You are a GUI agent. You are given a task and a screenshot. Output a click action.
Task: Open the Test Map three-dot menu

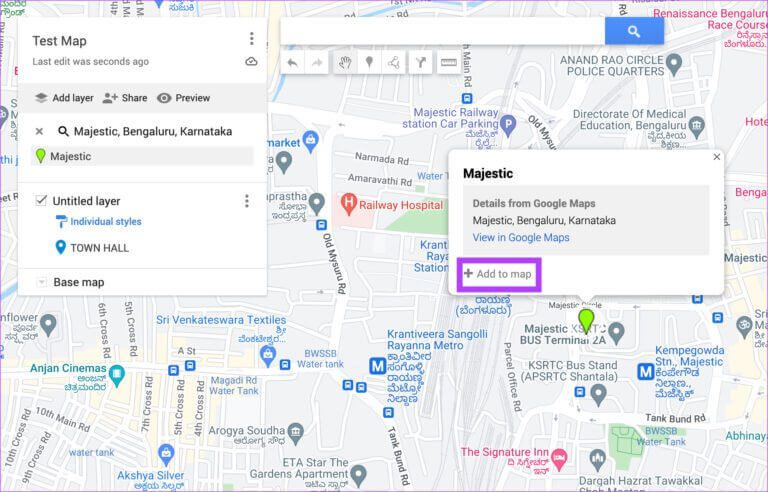pyautogui.click(x=251, y=39)
